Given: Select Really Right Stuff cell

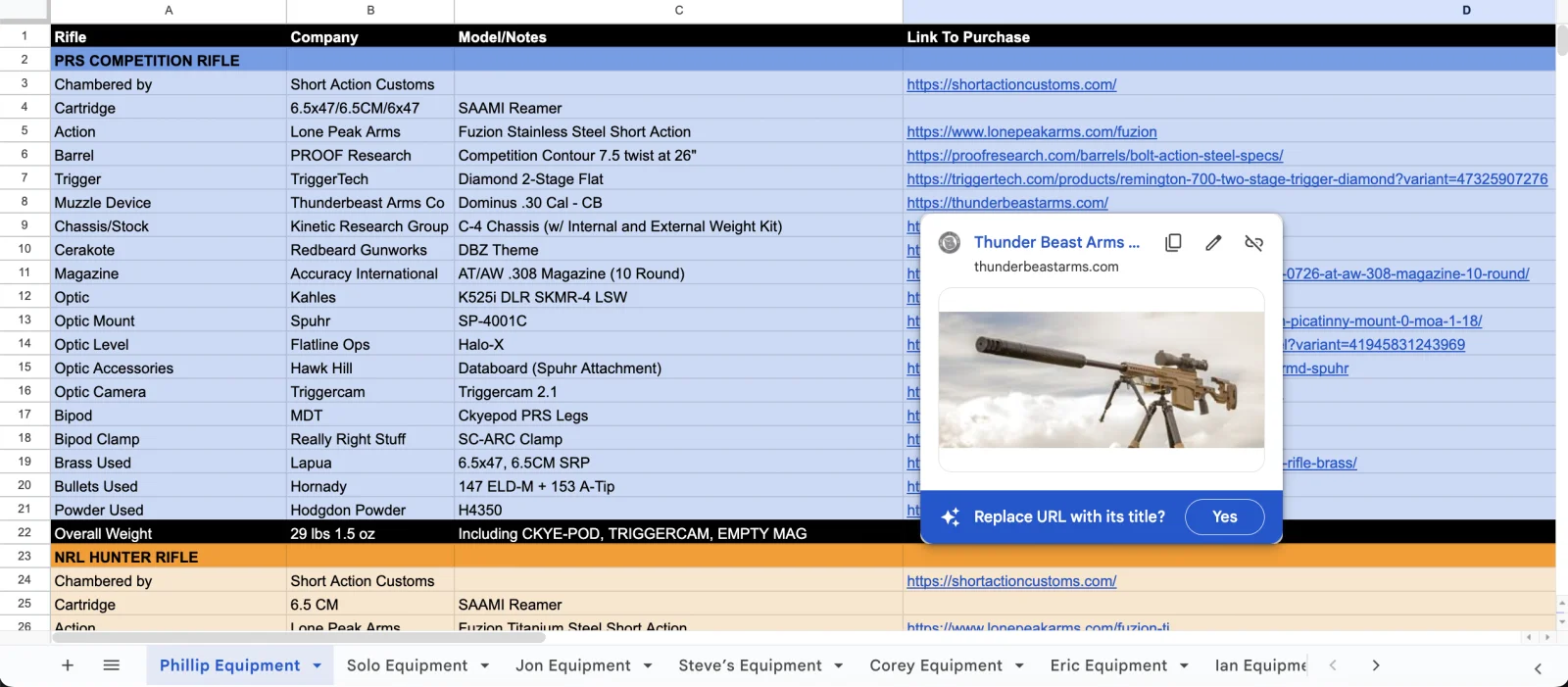Looking at the screenshot, I should 370,439.
